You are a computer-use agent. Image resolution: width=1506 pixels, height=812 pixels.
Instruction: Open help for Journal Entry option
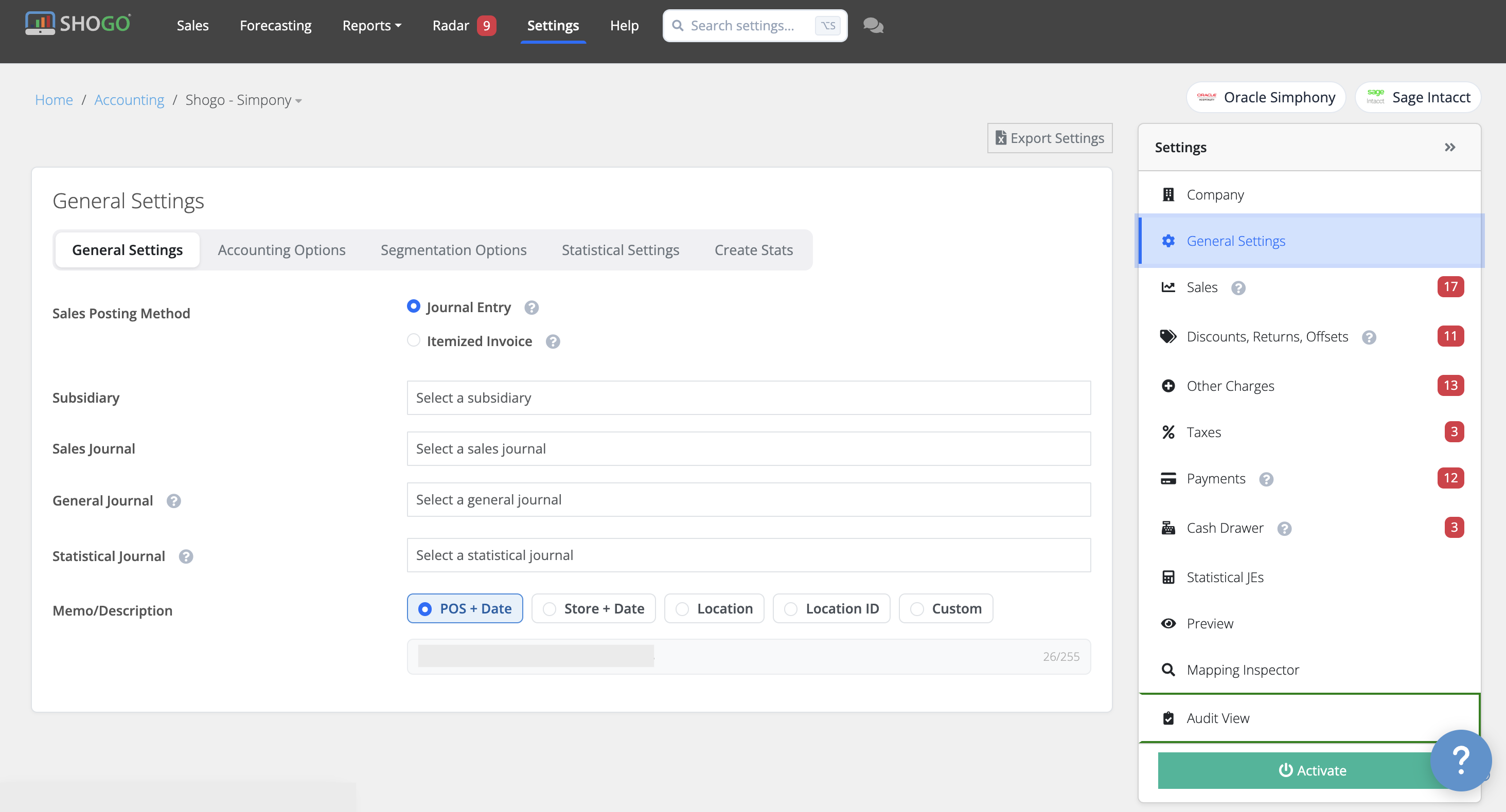pyautogui.click(x=531, y=308)
